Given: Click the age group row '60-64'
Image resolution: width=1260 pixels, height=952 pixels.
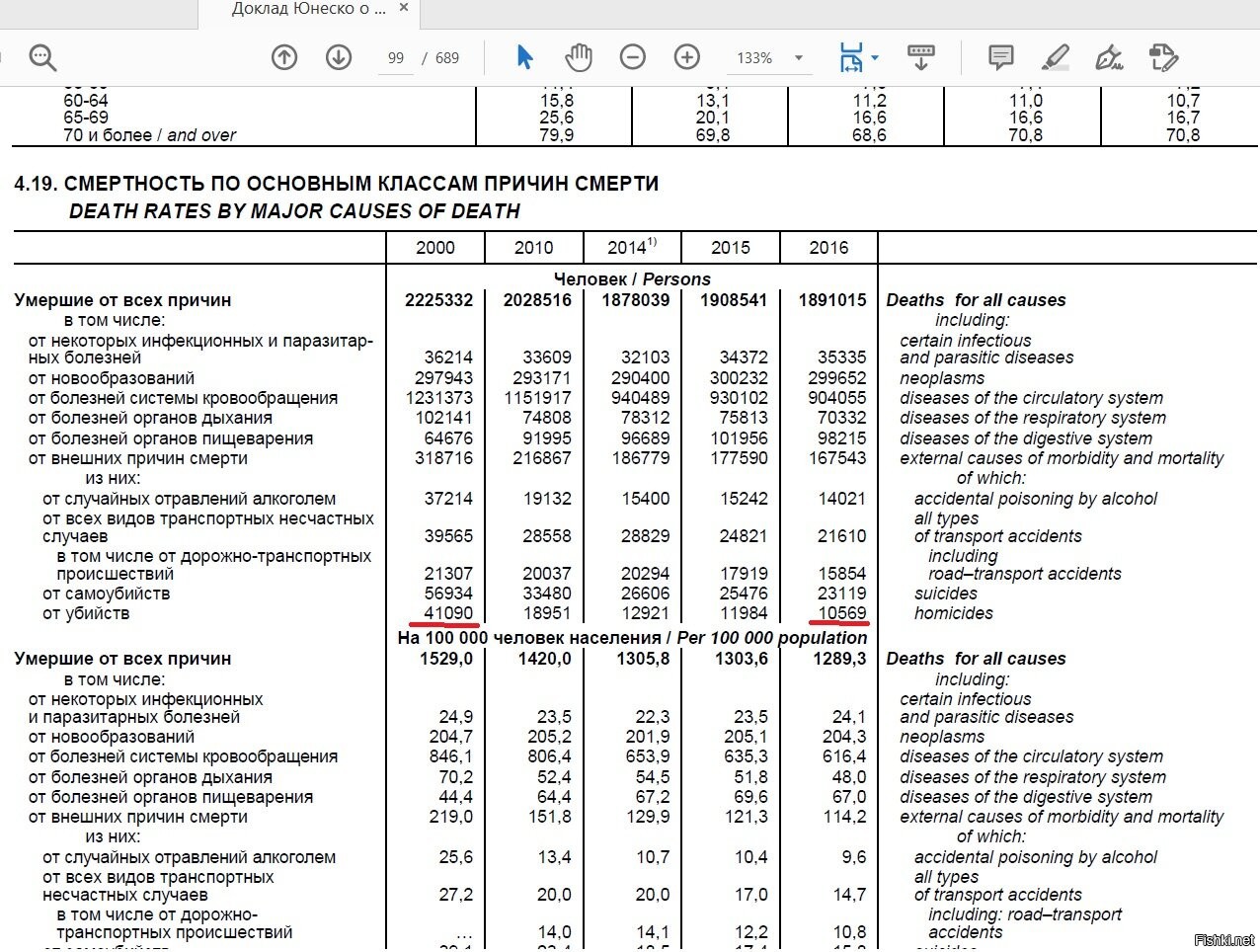Looking at the screenshot, I should pyautogui.click(x=86, y=101).
